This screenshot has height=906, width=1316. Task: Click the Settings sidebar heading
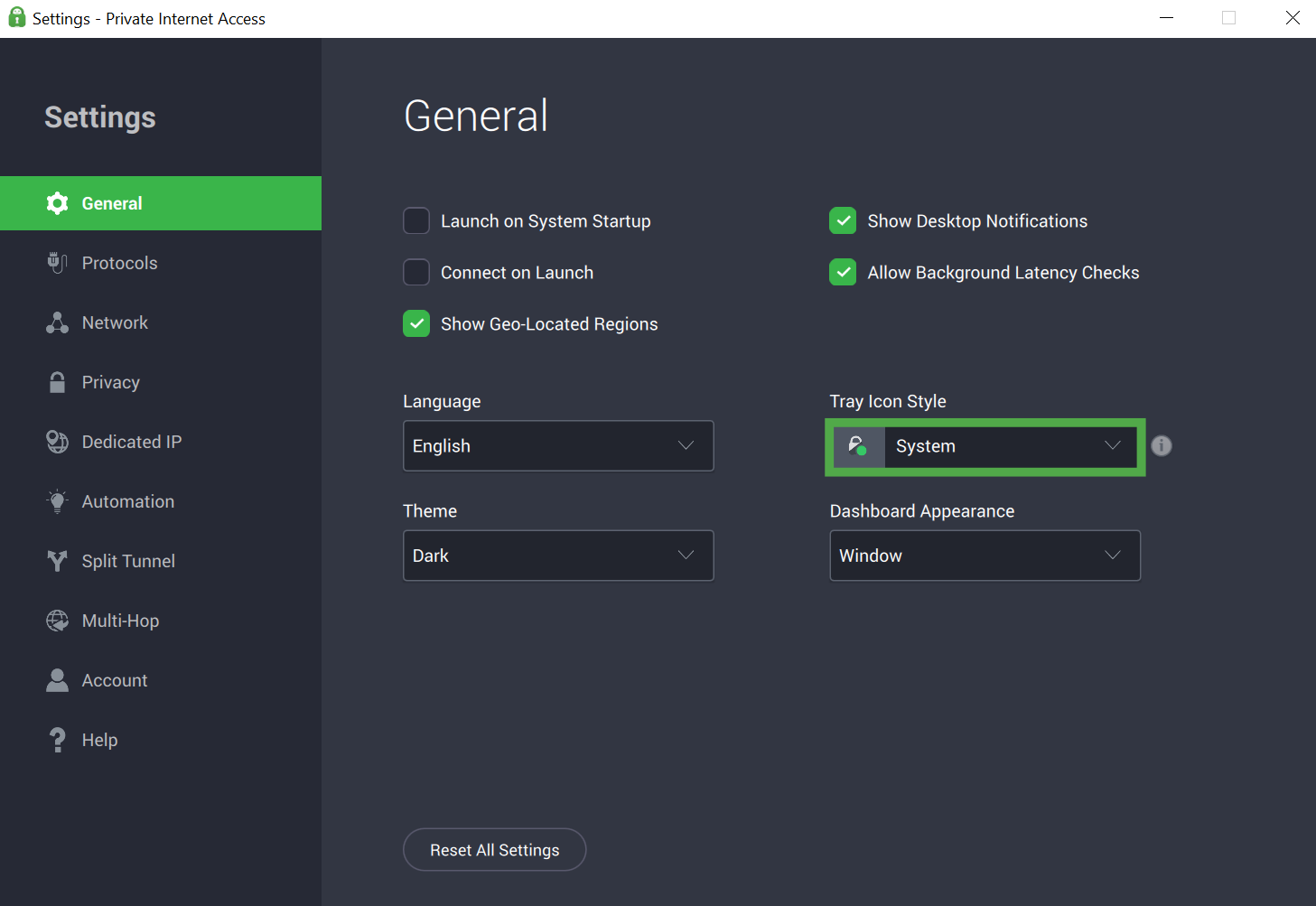point(100,117)
